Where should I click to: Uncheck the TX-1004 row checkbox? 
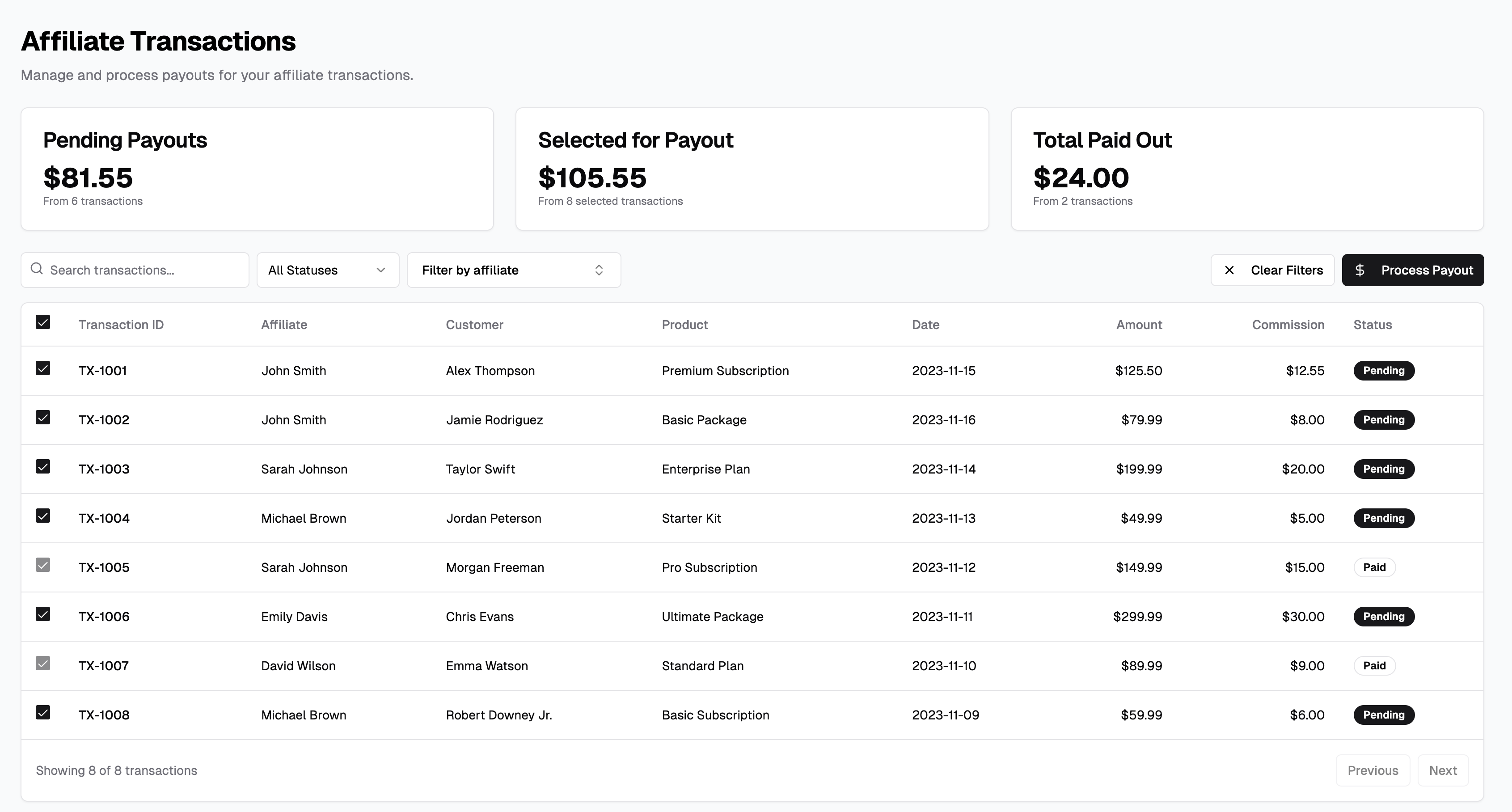(x=43, y=516)
